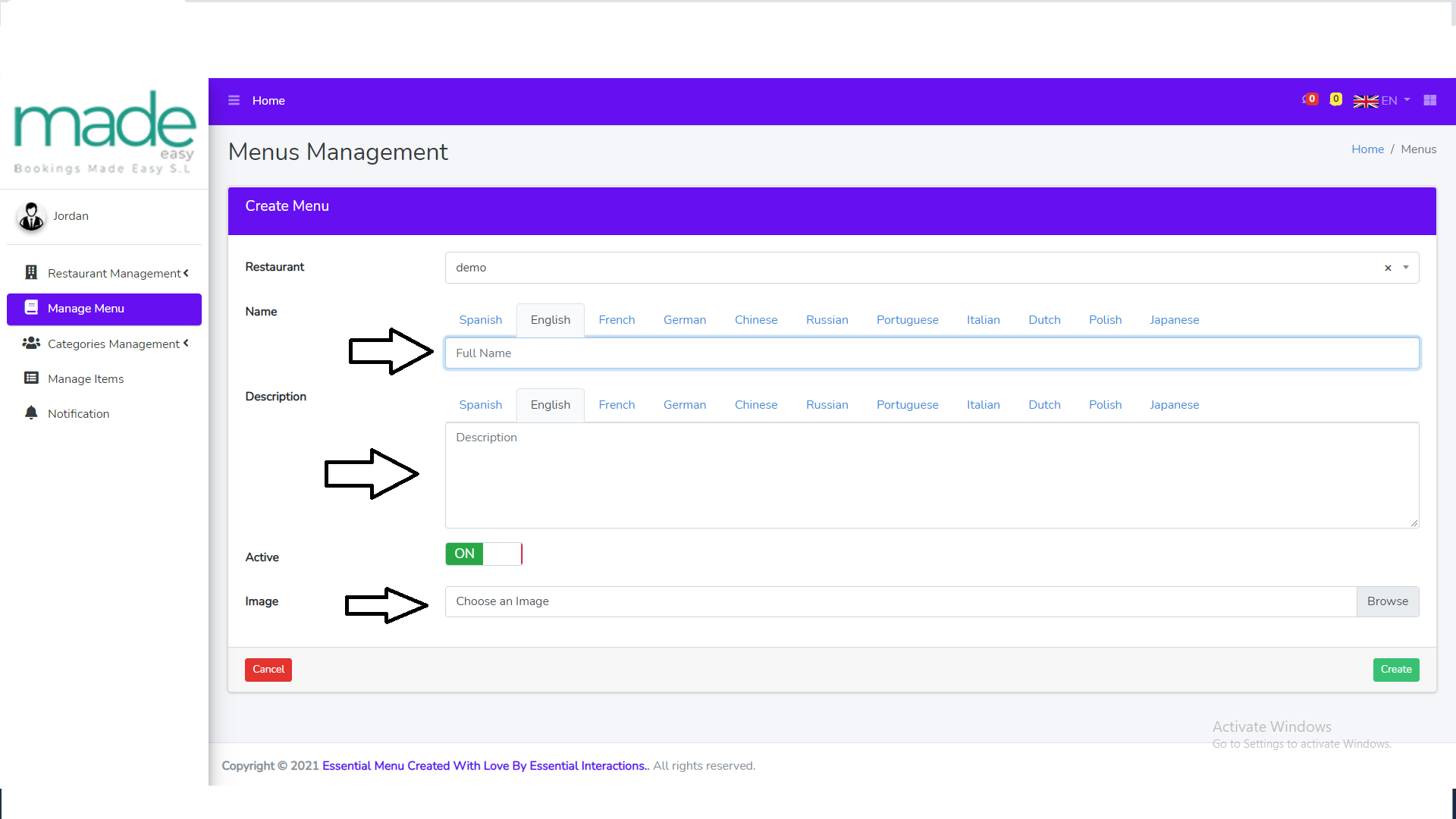1456x819 pixels.
Task: Click the Browse image button
Action: click(1388, 601)
